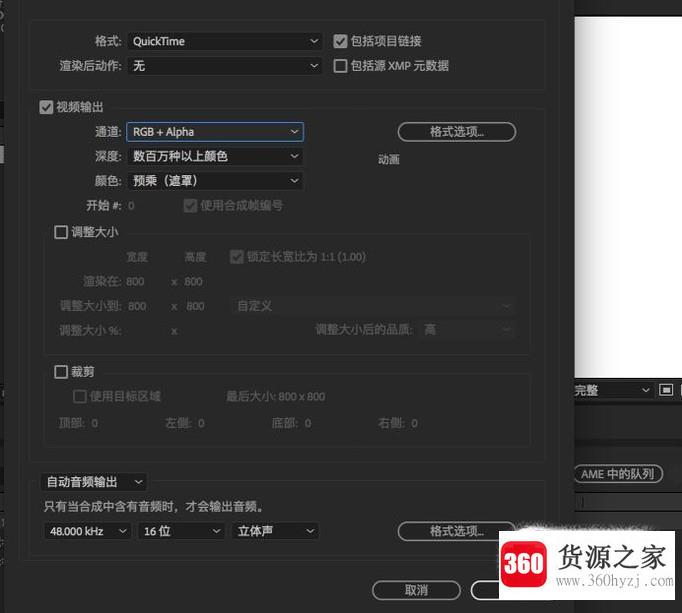Enable the 调整大小 checkbox
682x613 pixels.
61,232
